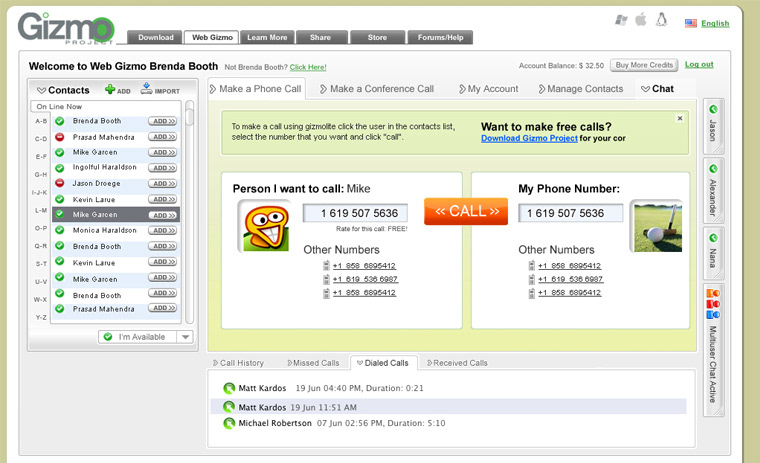Click the orange CALL button
This screenshot has height=463, width=760.
tap(466, 211)
